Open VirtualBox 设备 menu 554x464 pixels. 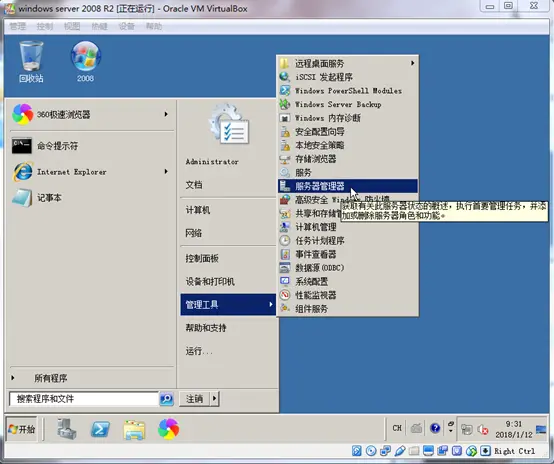tap(126, 26)
